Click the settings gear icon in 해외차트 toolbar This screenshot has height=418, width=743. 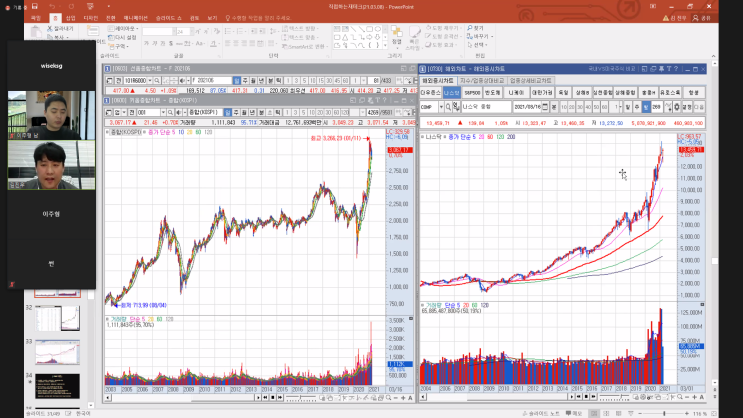[677, 107]
